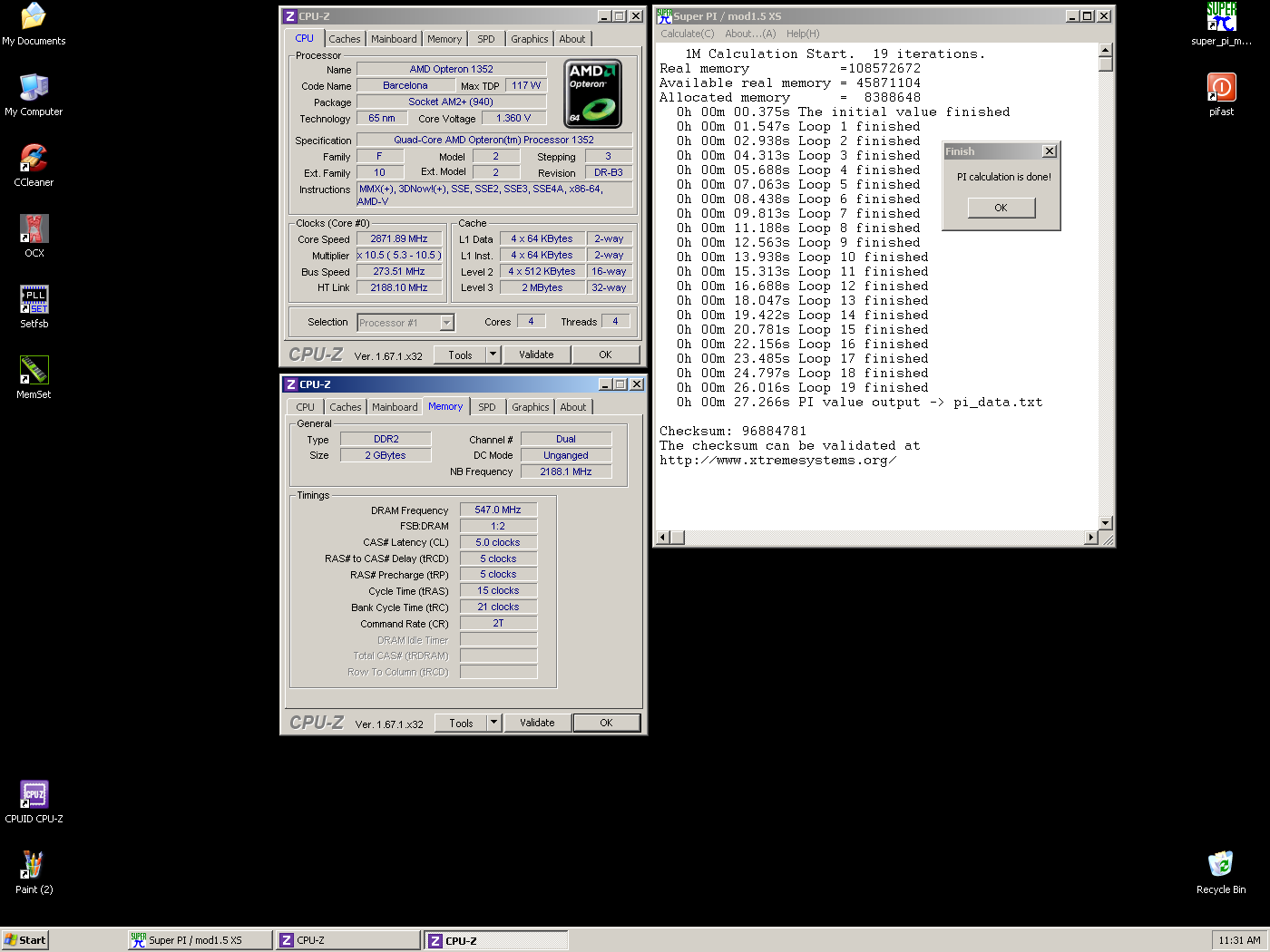Click the AMD Opteron 1352 name field

click(x=451, y=69)
